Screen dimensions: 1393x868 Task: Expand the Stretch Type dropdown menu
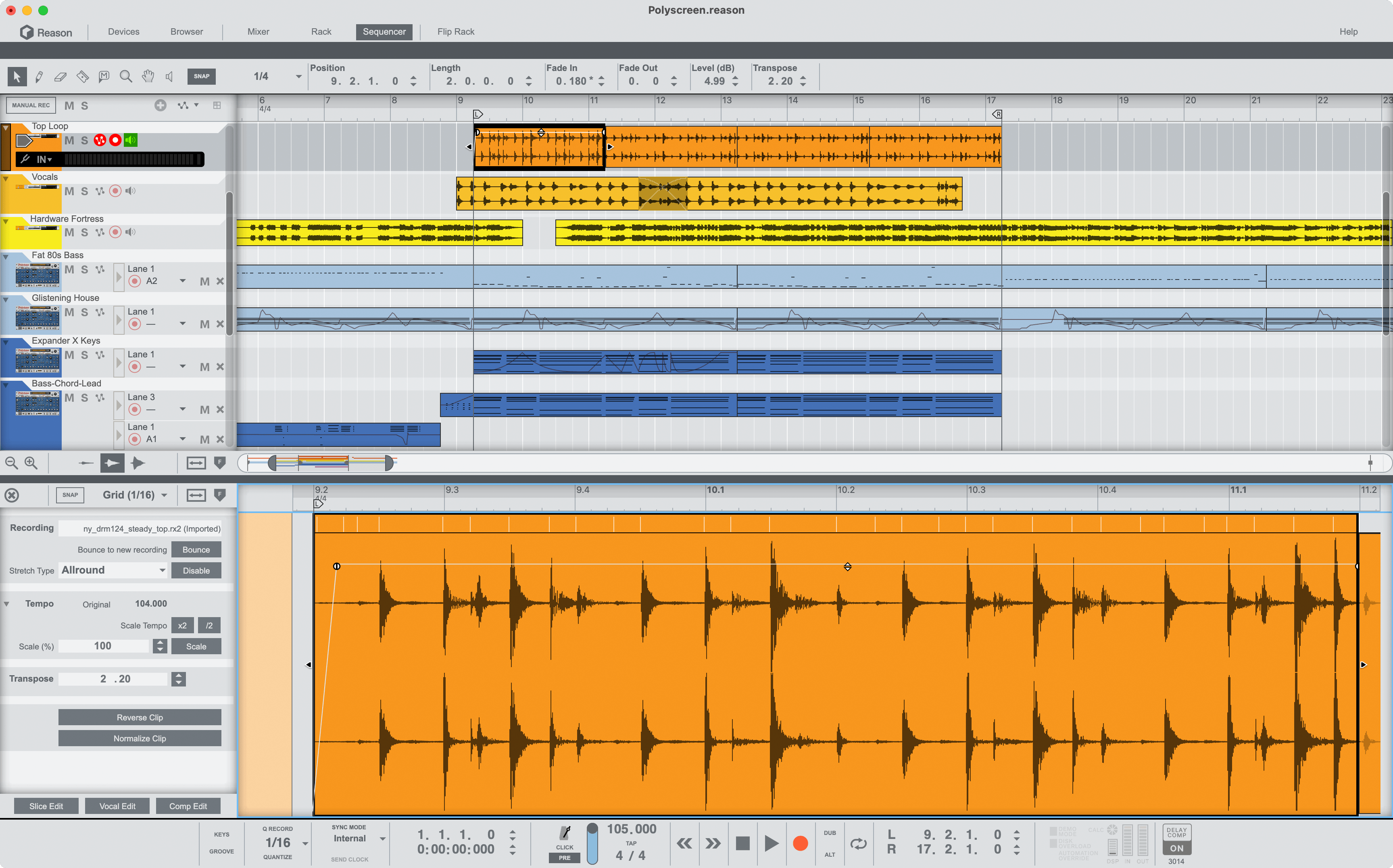coord(113,570)
